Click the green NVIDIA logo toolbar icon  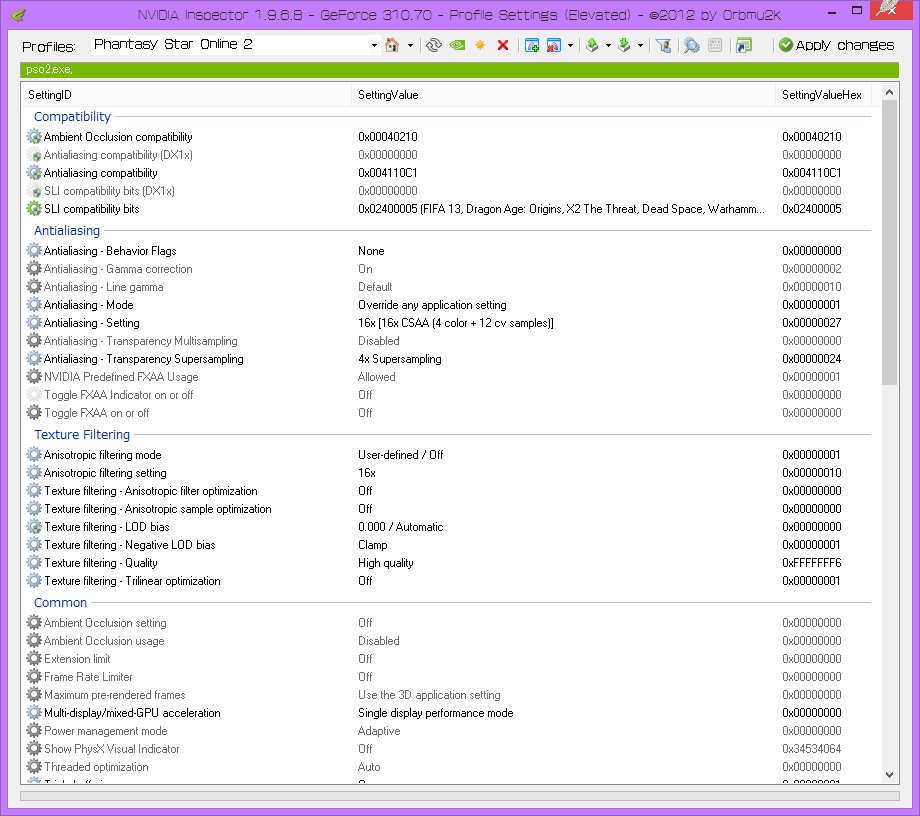point(457,45)
